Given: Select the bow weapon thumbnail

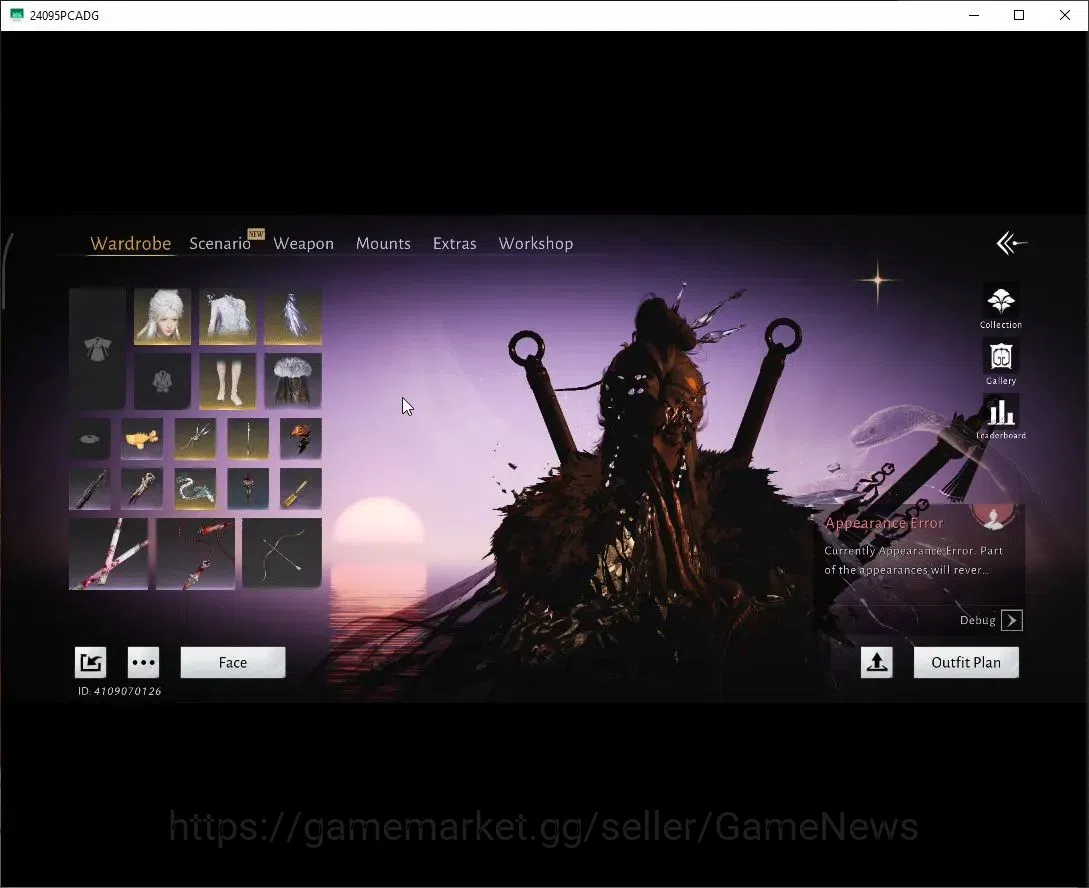Looking at the screenshot, I should (x=282, y=553).
